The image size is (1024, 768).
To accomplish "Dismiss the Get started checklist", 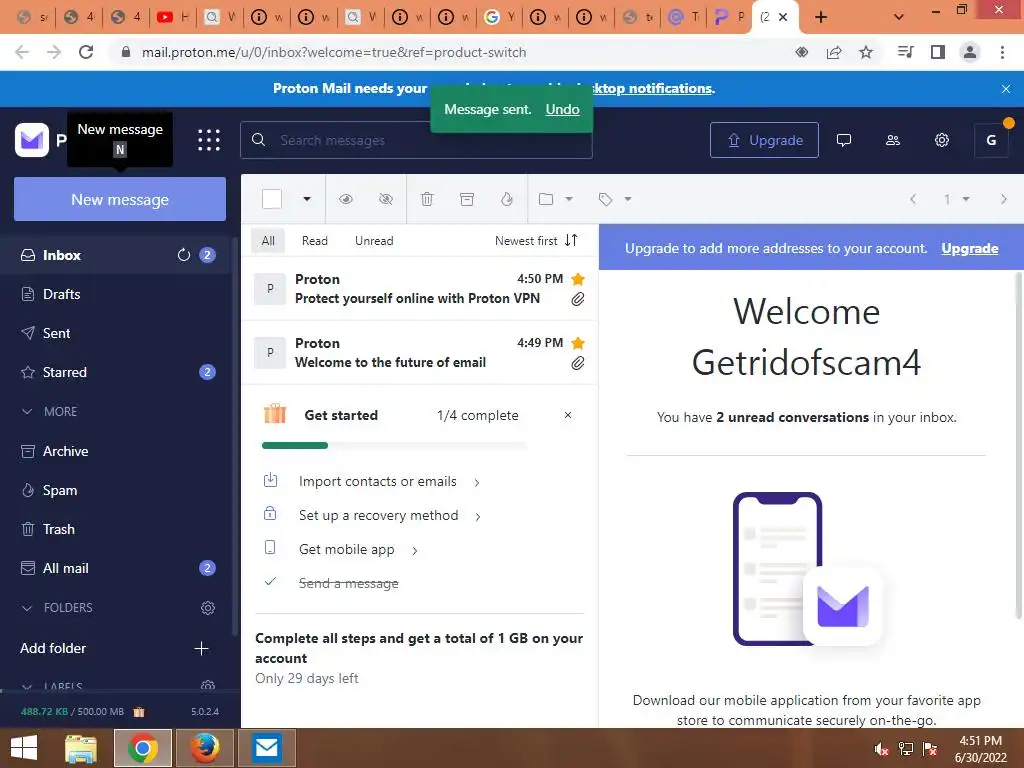I will coord(568,415).
